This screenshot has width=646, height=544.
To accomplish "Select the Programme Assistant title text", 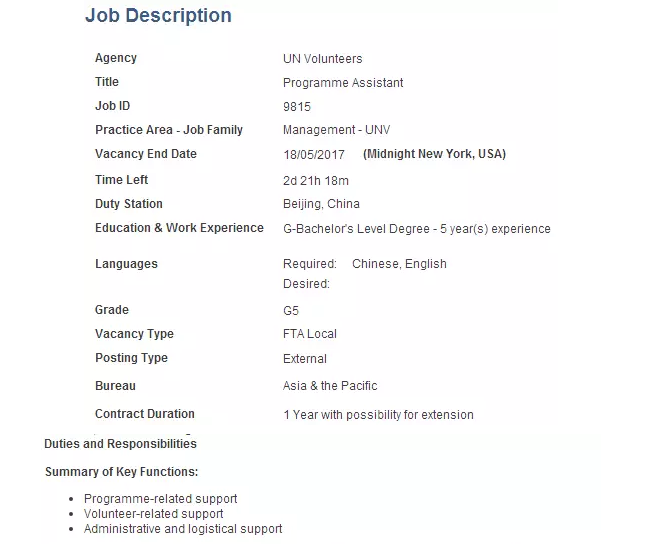I will (x=343, y=83).
